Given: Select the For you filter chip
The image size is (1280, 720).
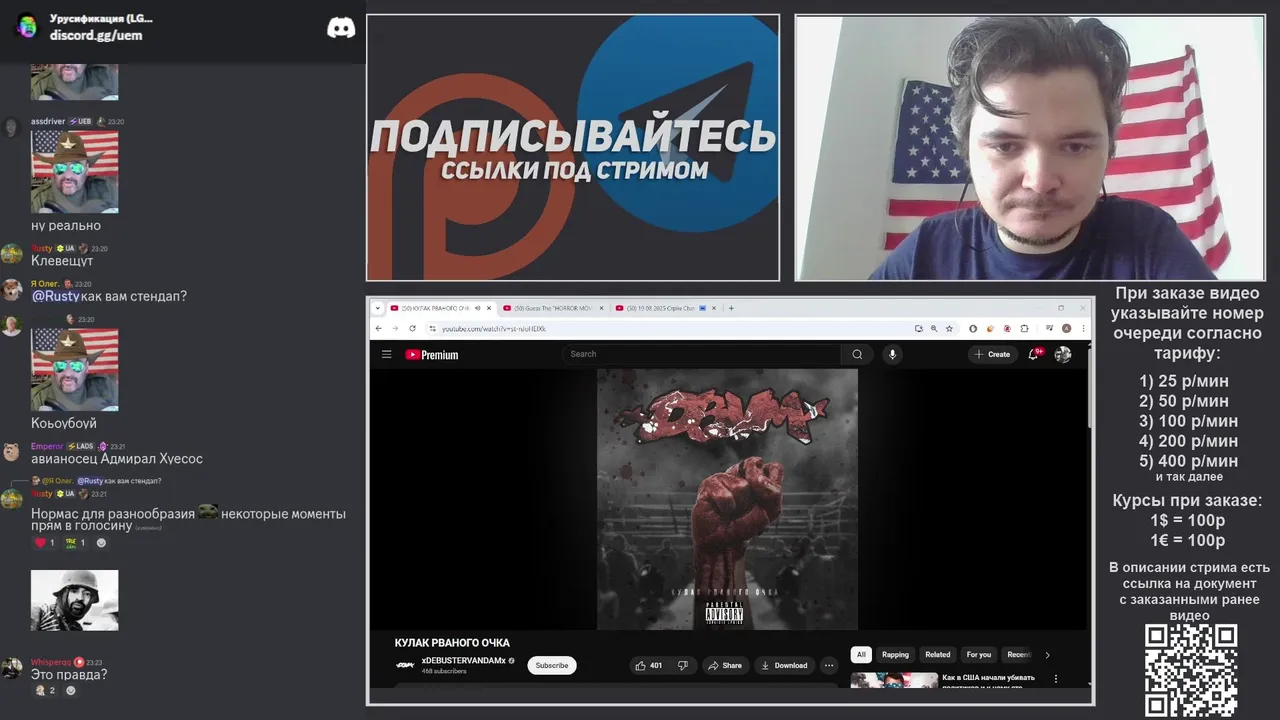Looking at the screenshot, I should (979, 655).
